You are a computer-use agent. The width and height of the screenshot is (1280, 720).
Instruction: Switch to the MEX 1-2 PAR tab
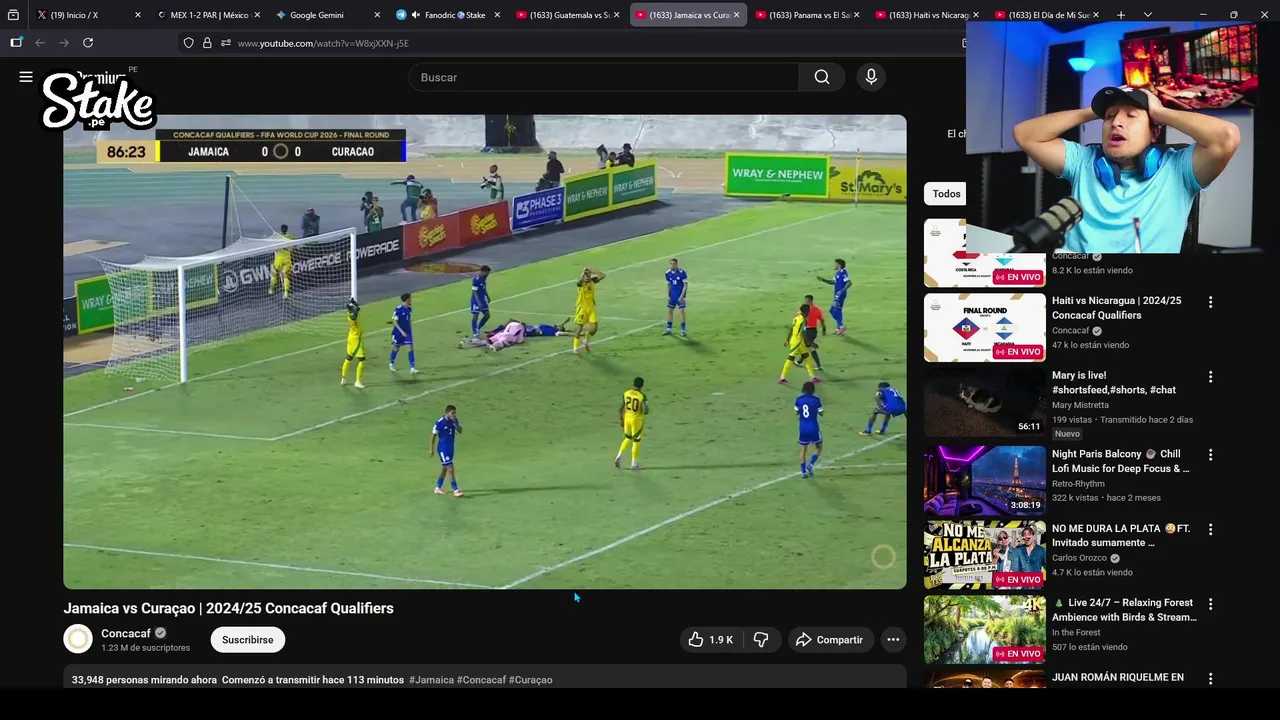[x=207, y=15]
